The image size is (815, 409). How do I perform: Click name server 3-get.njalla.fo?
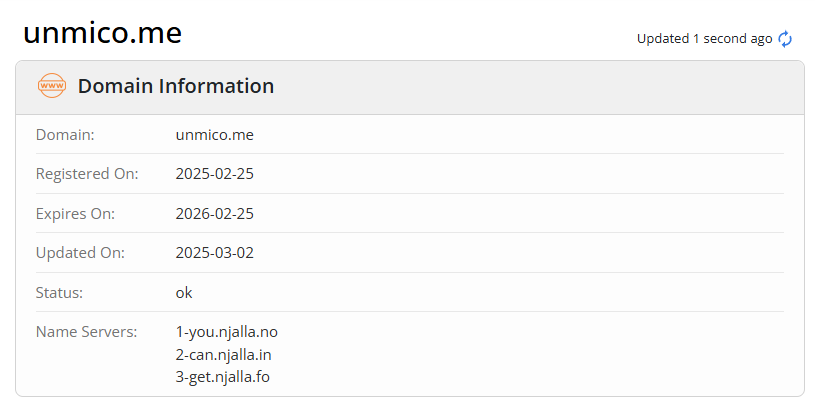[x=223, y=377]
